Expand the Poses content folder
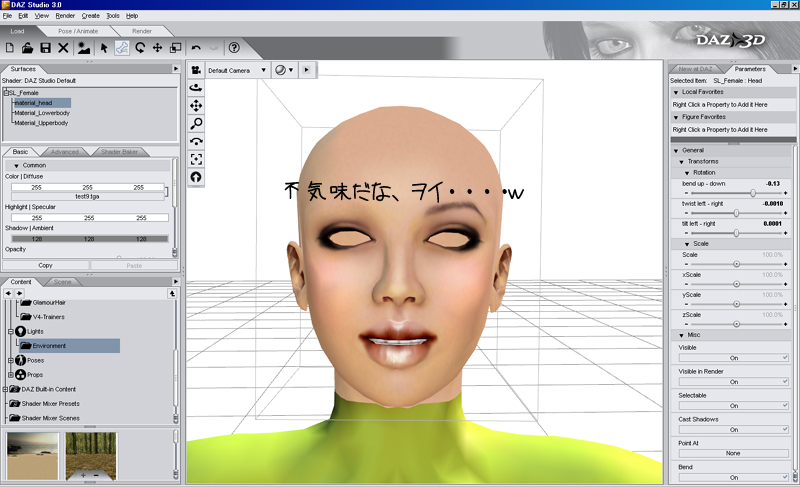The image size is (800, 487). point(10,361)
